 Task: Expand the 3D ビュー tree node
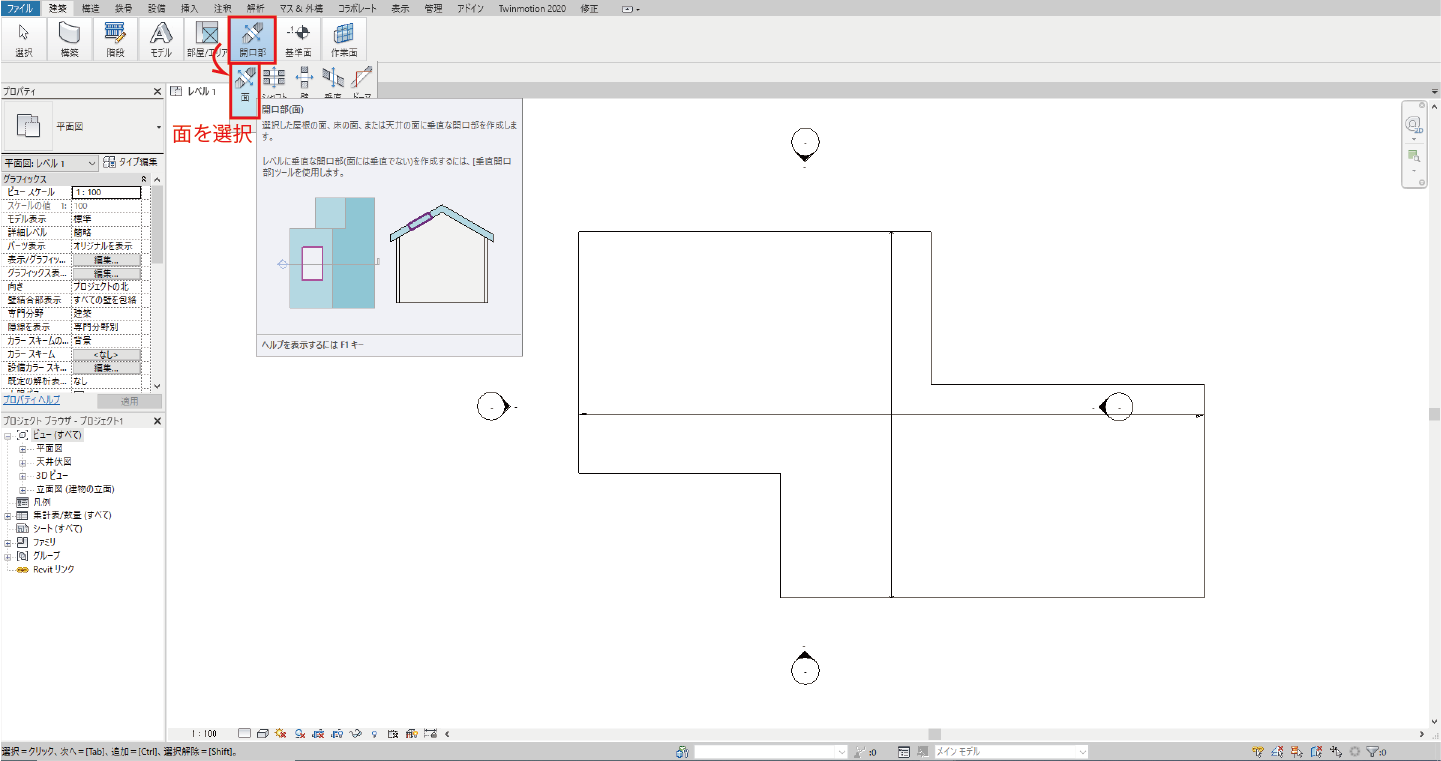[22, 476]
